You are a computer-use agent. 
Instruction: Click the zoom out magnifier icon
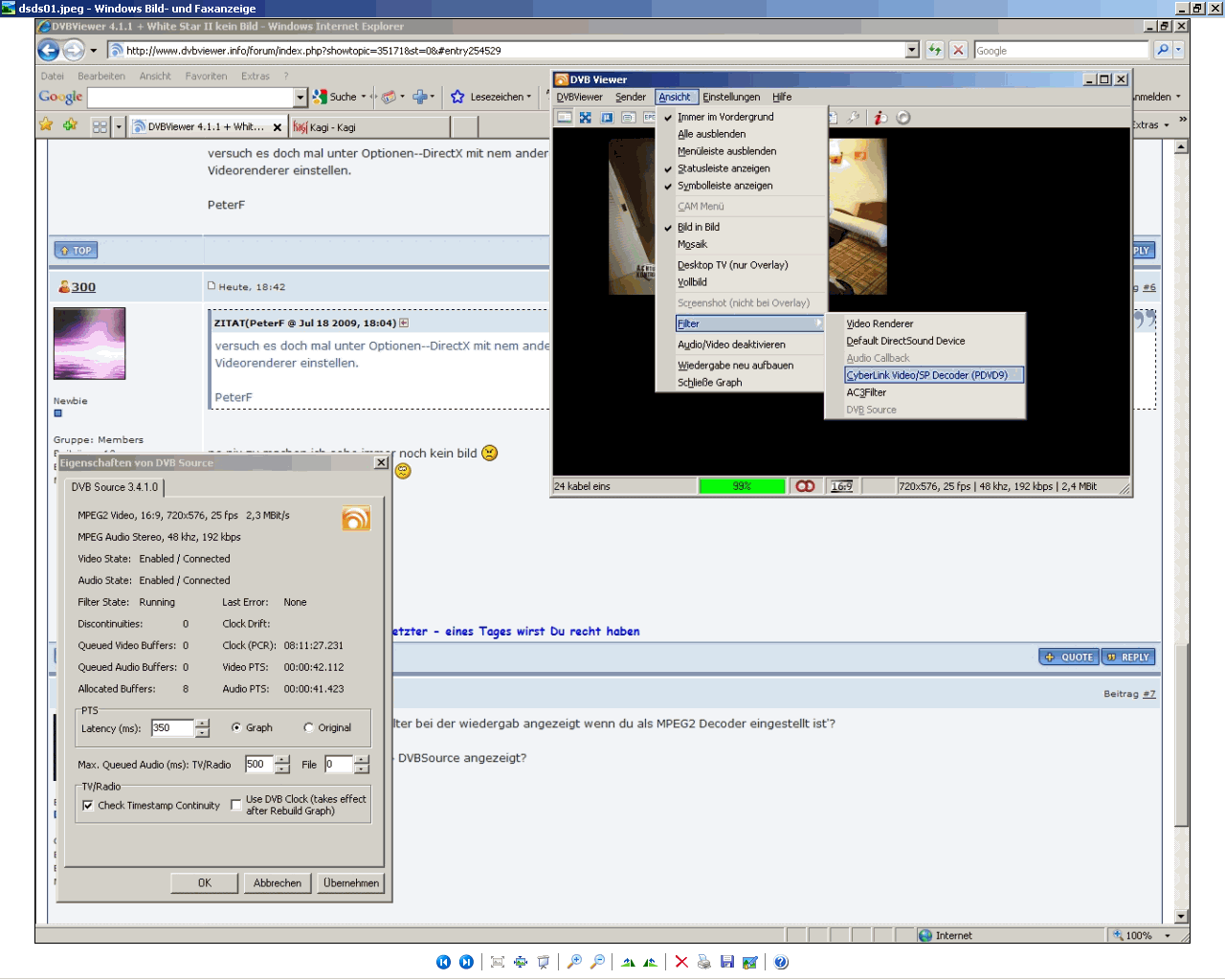597,962
